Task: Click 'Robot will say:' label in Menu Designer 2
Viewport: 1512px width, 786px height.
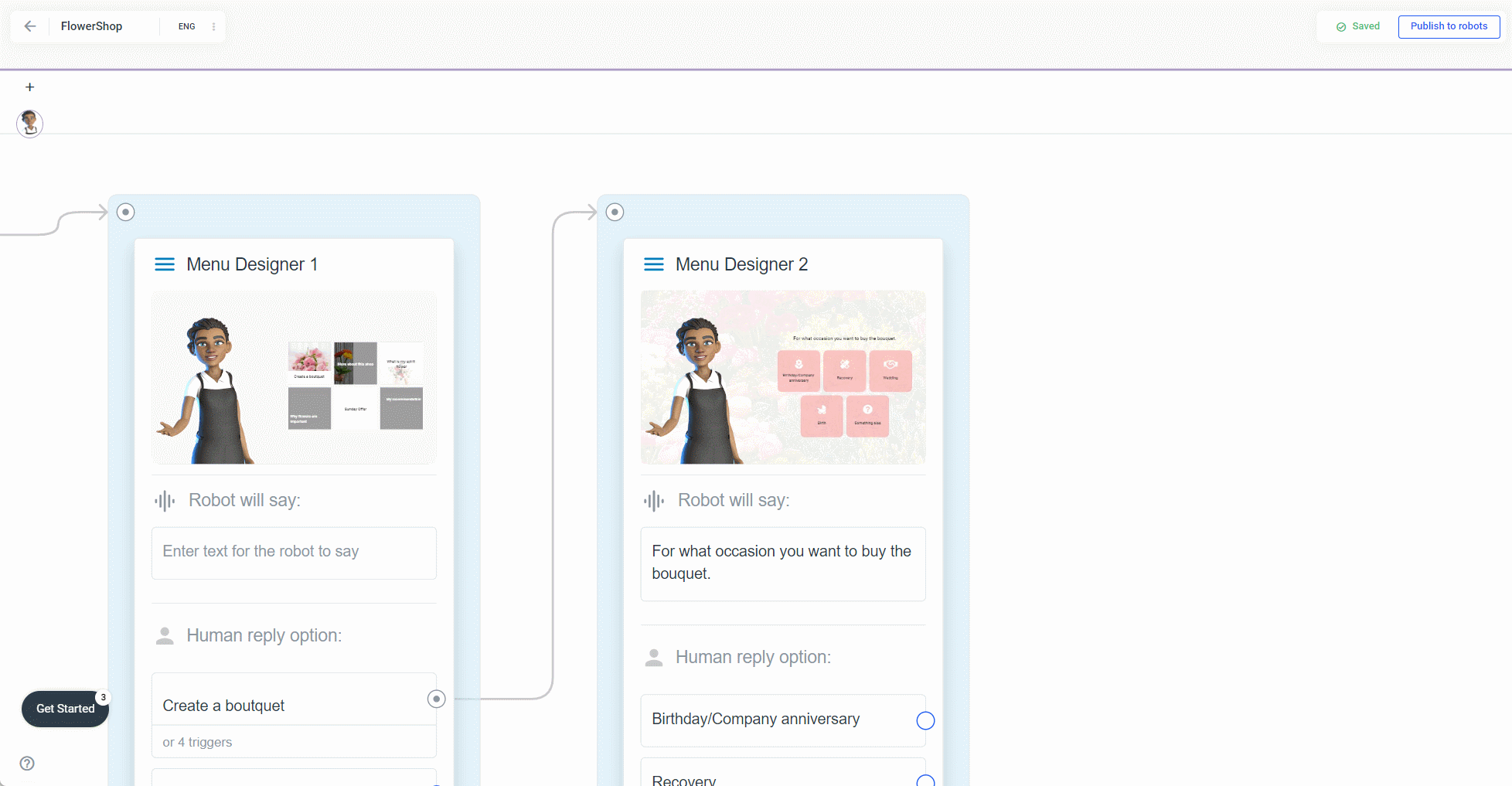Action: click(734, 500)
